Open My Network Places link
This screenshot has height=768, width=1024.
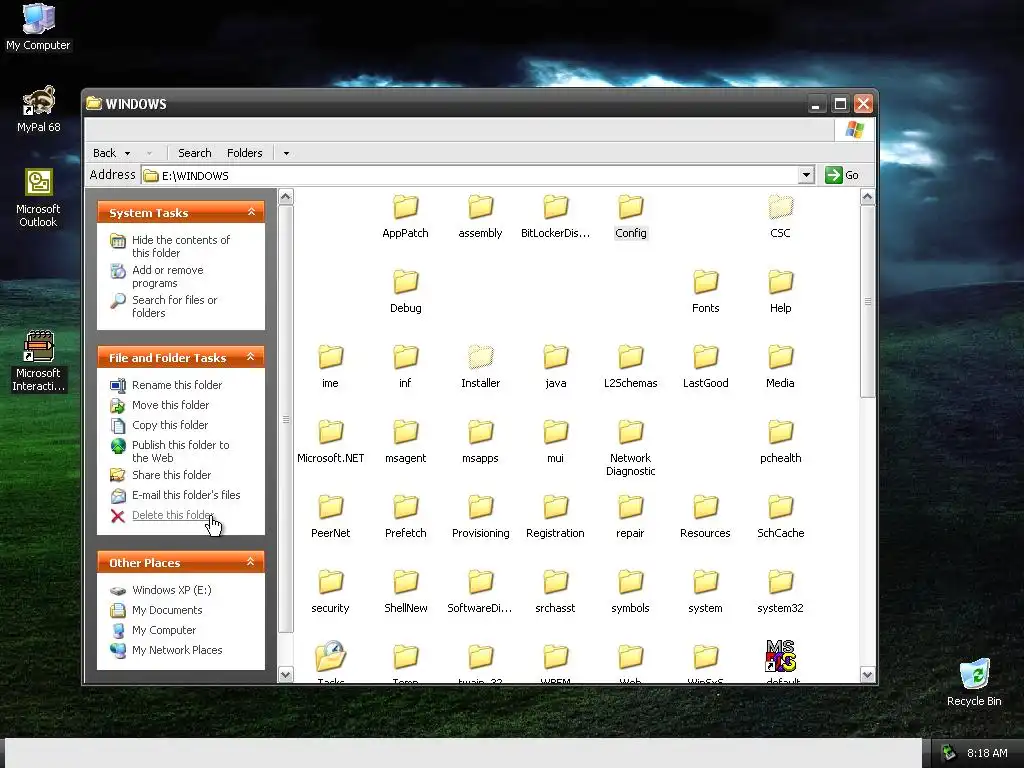click(177, 650)
